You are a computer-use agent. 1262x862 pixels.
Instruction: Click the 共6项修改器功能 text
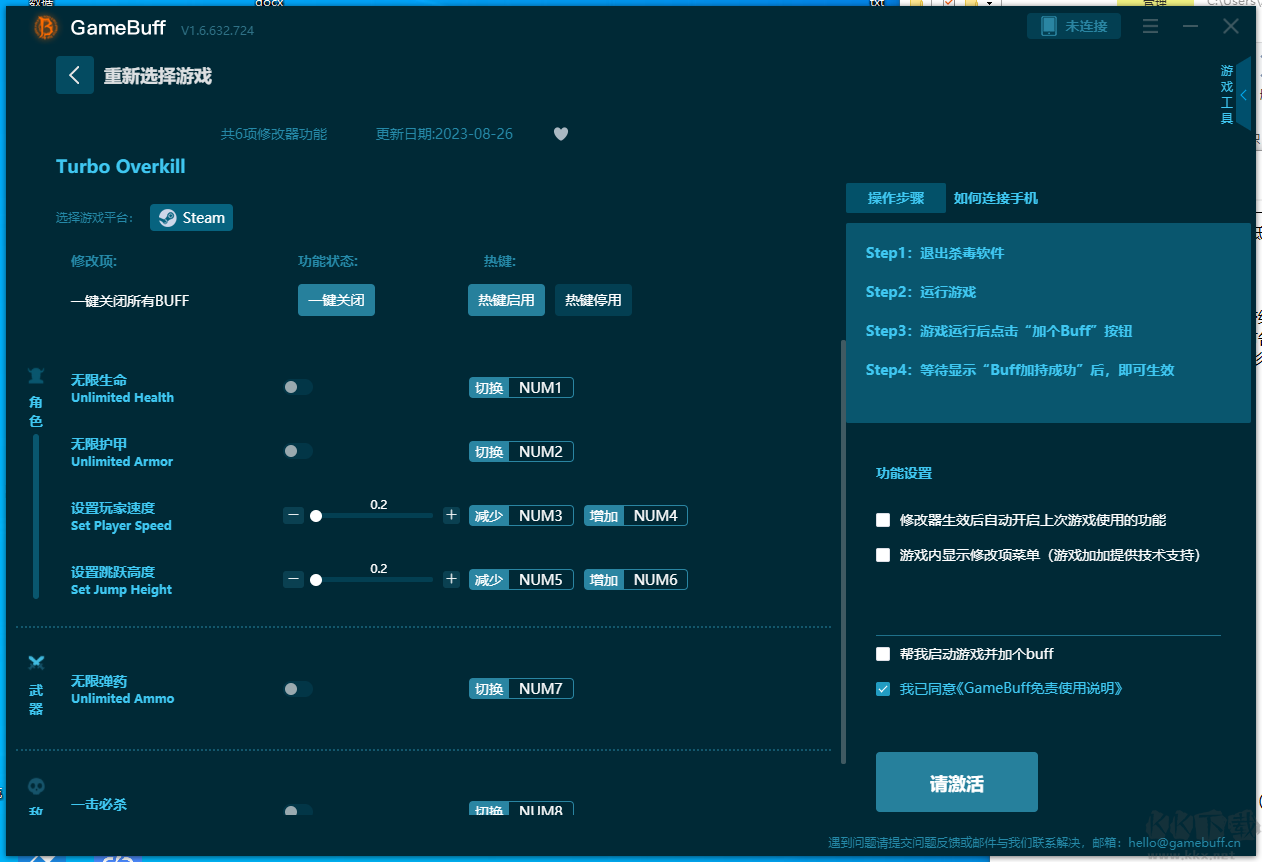pos(274,134)
